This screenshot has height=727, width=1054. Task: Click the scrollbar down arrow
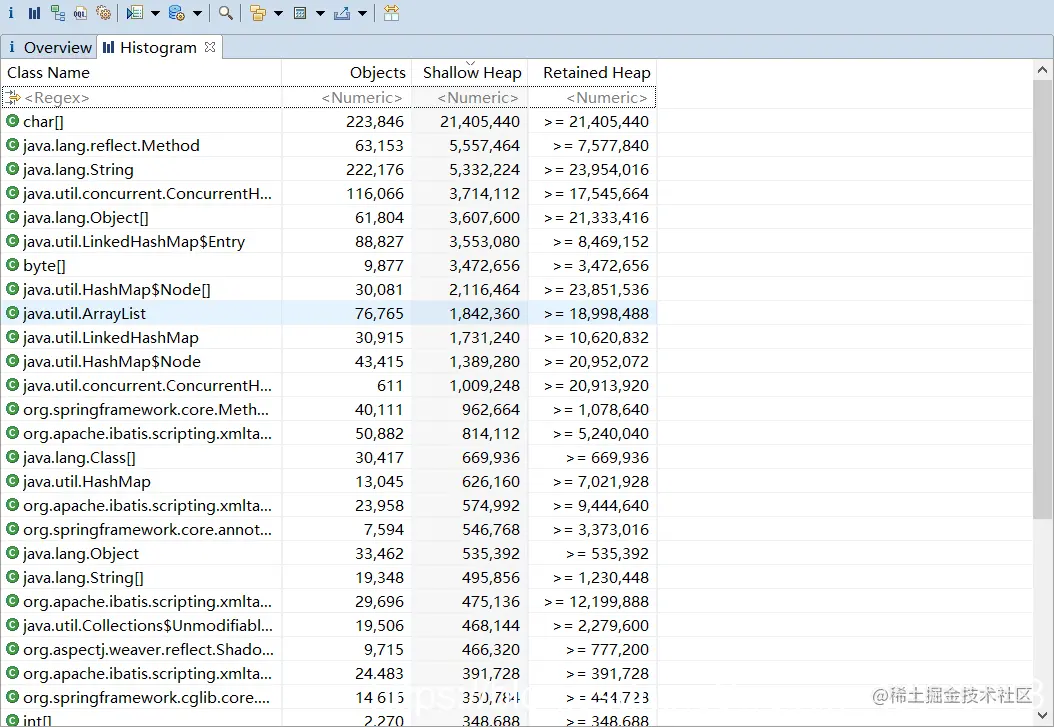(1043, 716)
